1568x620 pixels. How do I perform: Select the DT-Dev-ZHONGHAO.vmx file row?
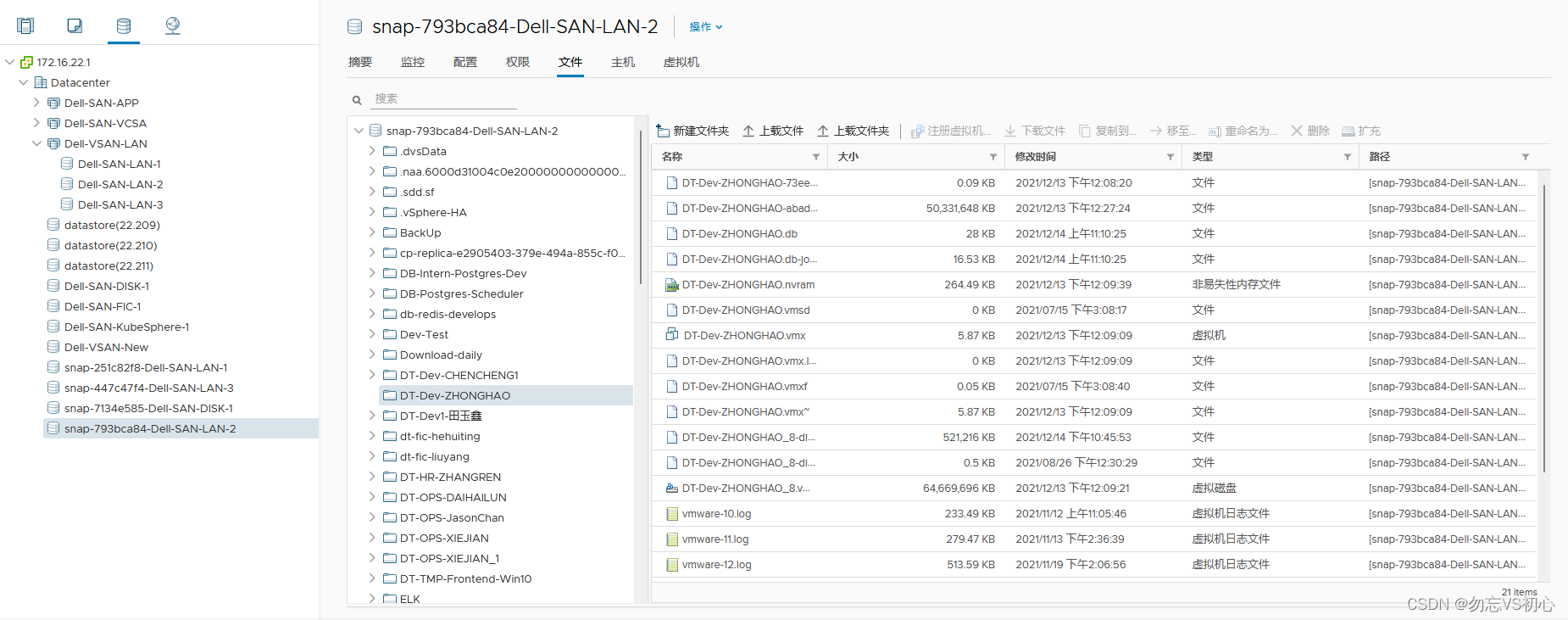(x=744, y=335)
